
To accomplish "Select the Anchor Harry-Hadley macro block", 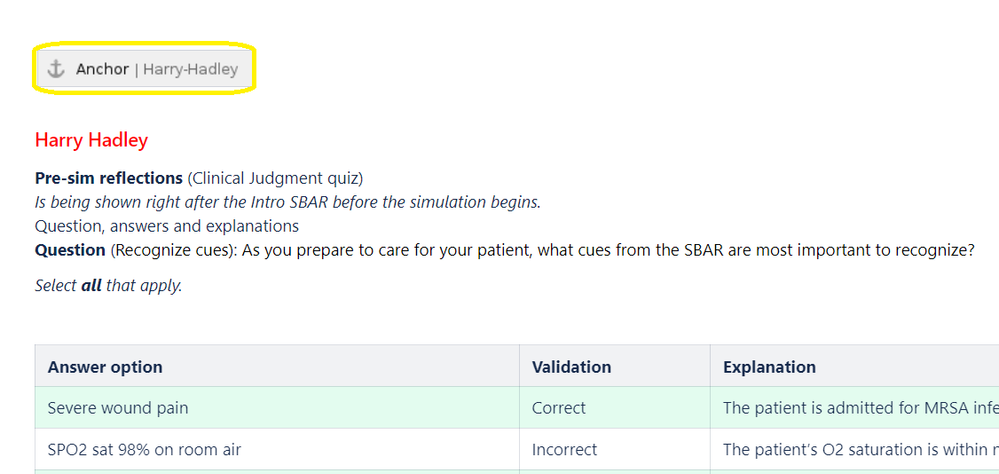I will coord(143,69).
